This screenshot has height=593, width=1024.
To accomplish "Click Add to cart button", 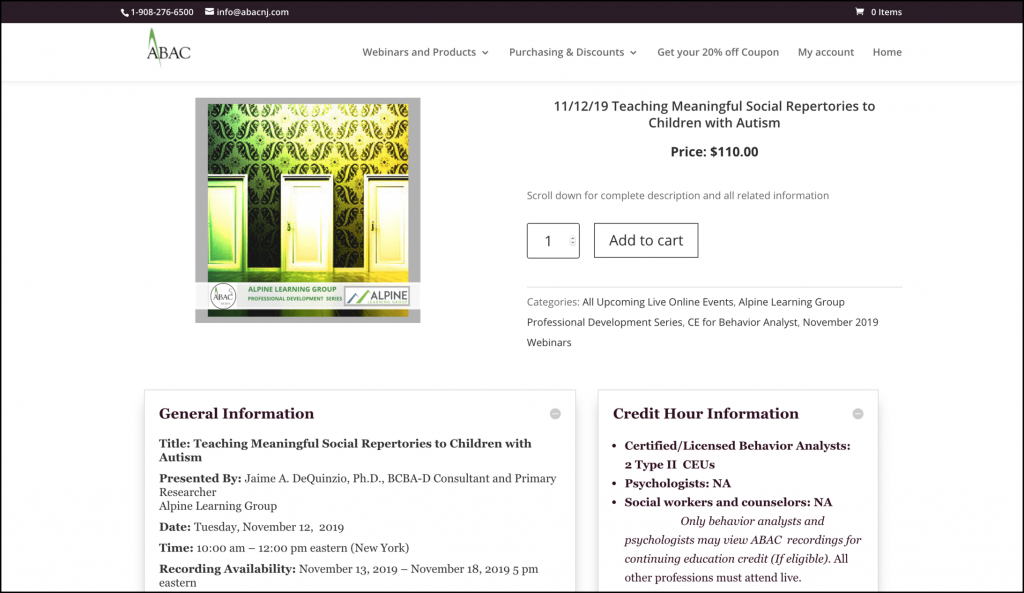I will click(645, 240).
